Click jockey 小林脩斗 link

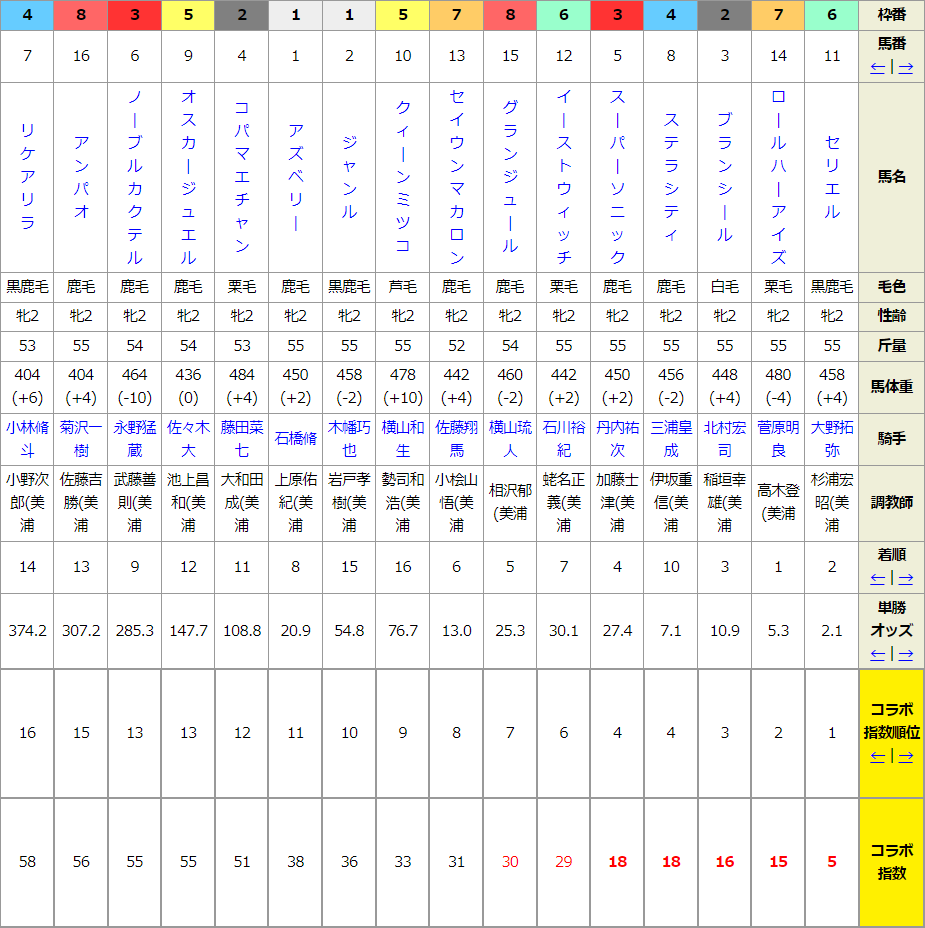(27, 437)
